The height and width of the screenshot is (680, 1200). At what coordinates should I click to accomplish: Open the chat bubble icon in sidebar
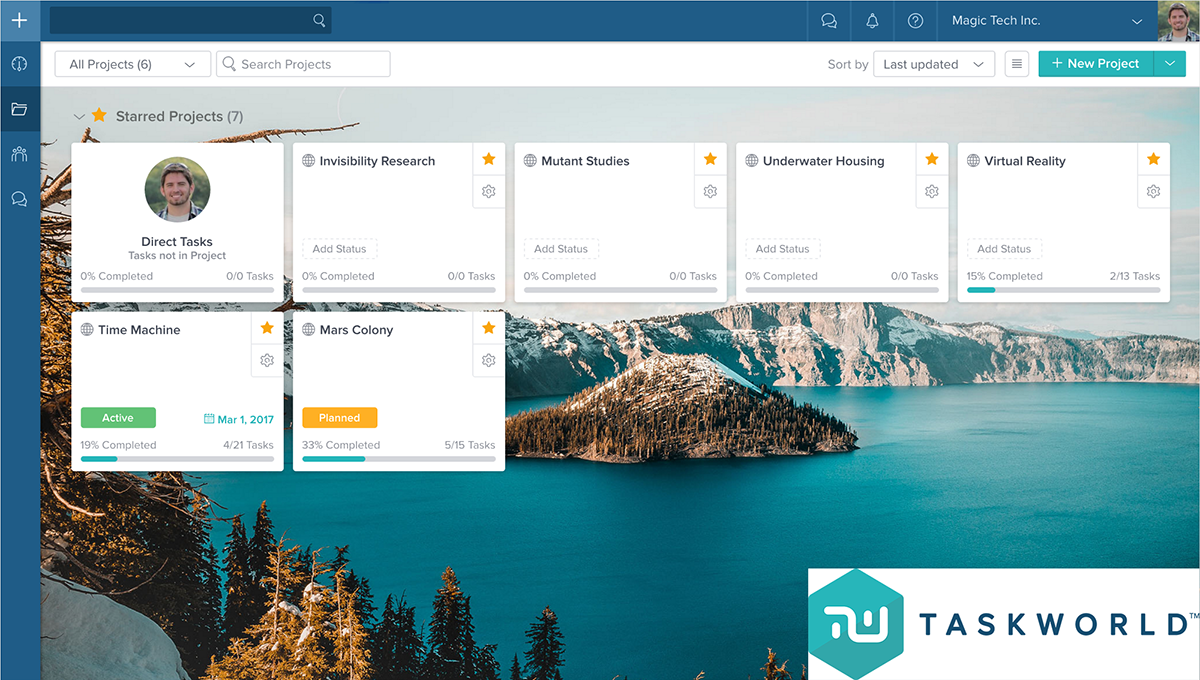pyautogui.click(x=19, y=199)
